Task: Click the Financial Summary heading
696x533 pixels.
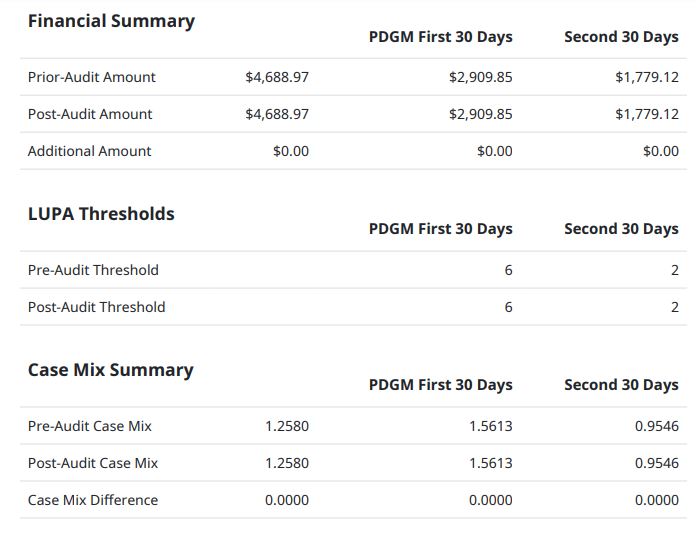Action: pyautogui.click(x=111, y=21)
